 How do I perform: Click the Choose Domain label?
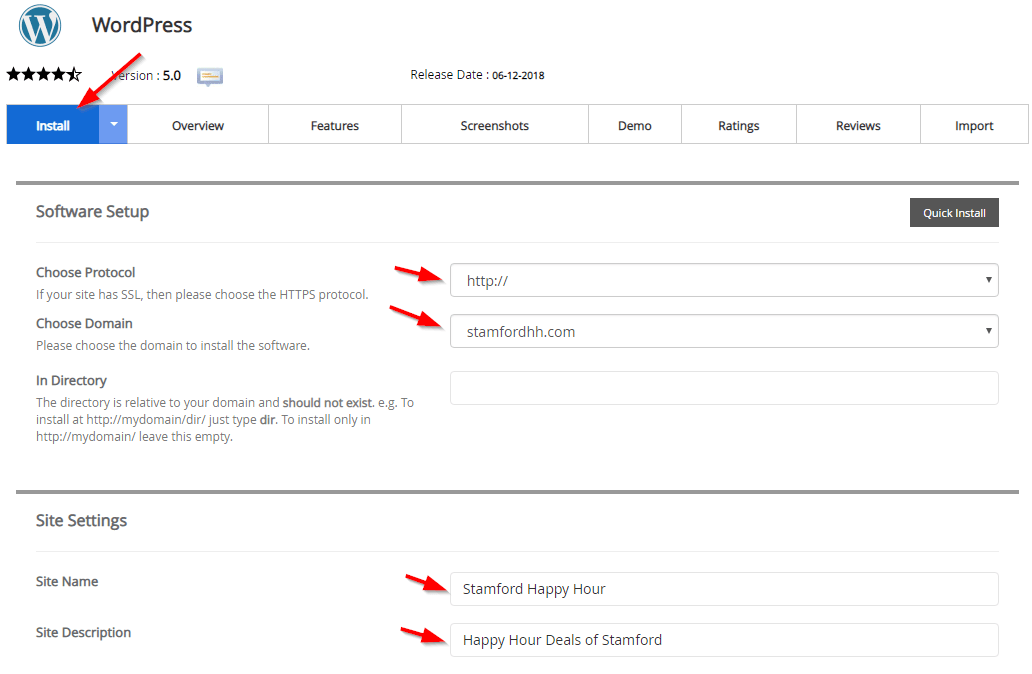[x=84, y=323]
